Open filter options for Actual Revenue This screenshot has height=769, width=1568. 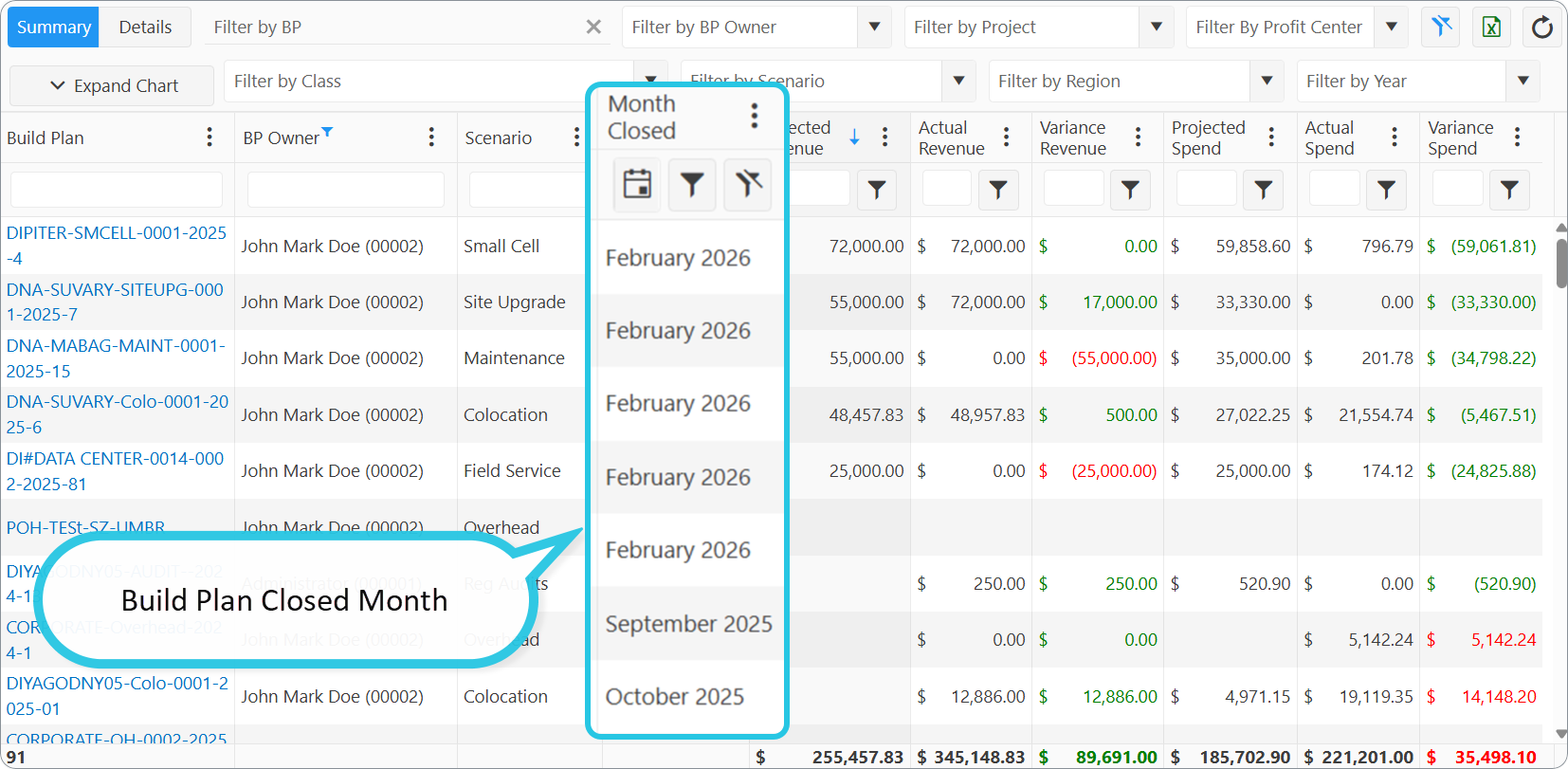(x=998, y=190)
